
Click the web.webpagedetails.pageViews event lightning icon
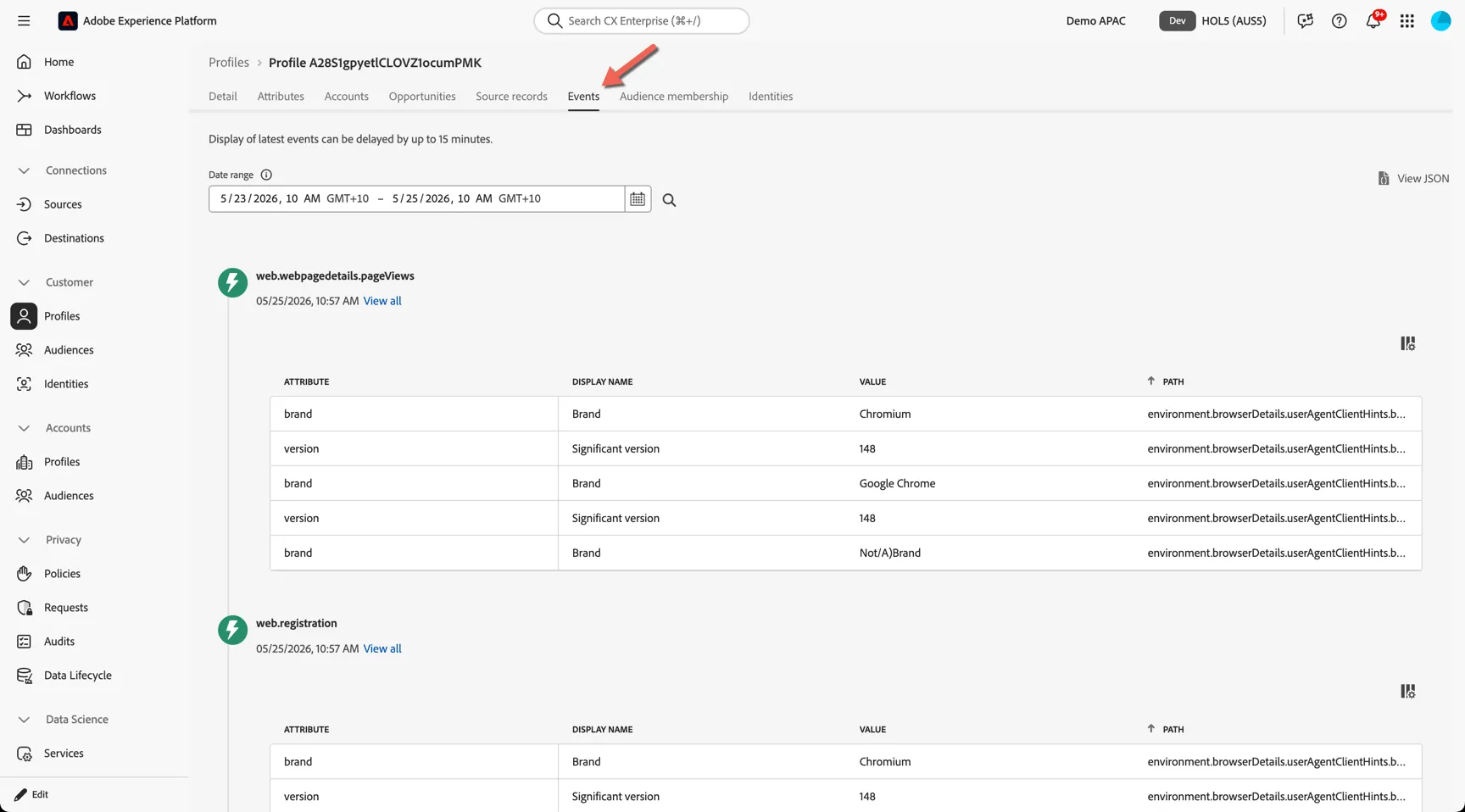pos(232,282)
